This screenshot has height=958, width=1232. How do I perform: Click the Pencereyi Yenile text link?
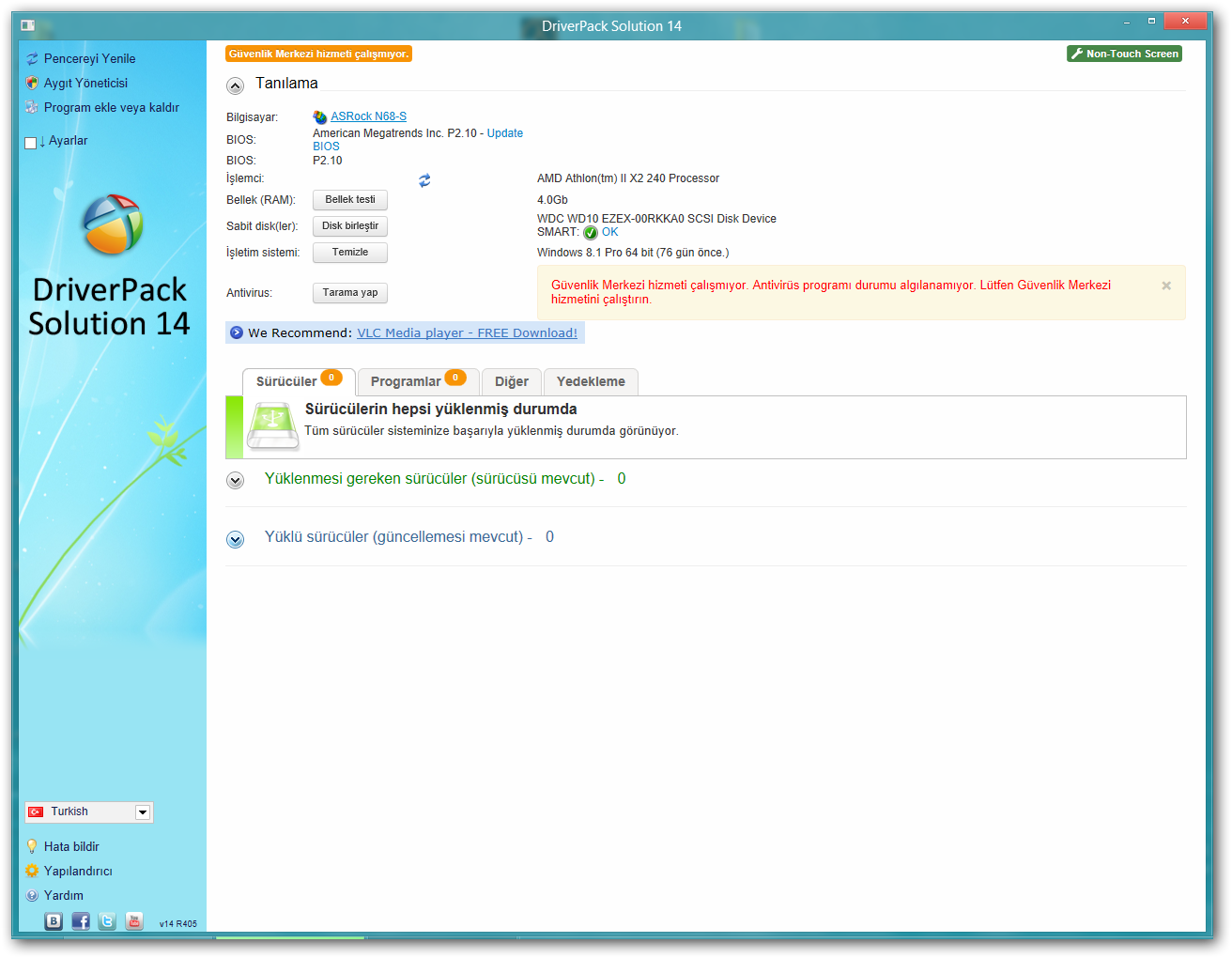[89, 58]
